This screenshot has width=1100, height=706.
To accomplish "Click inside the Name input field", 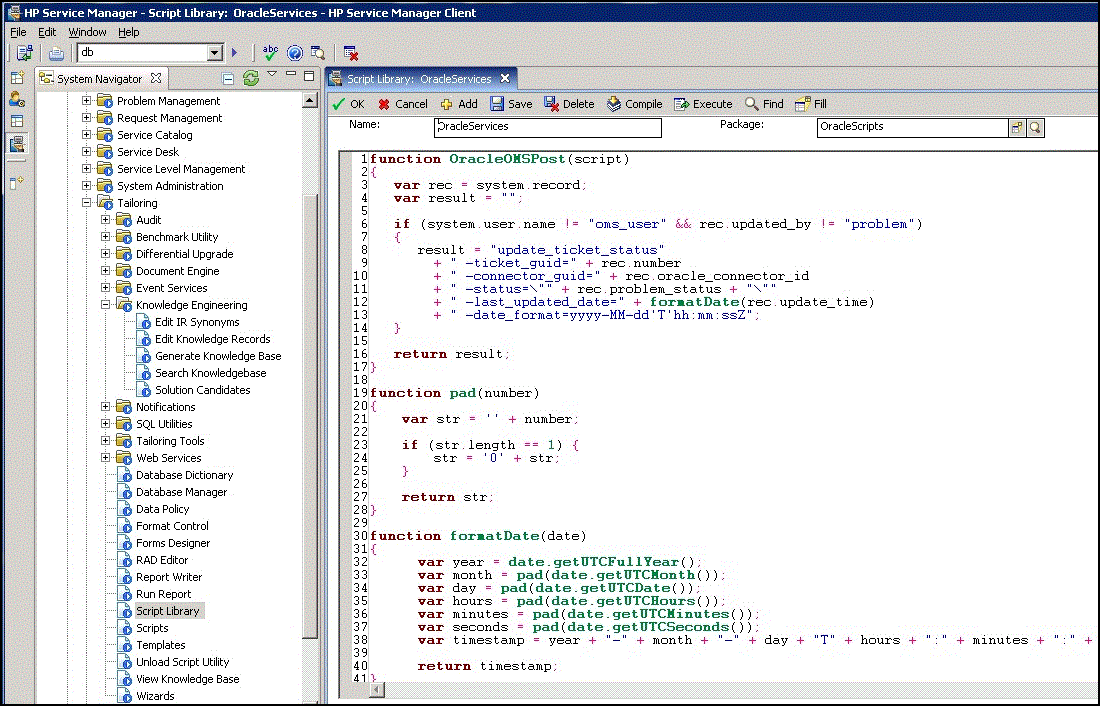I will coord(548,127).
